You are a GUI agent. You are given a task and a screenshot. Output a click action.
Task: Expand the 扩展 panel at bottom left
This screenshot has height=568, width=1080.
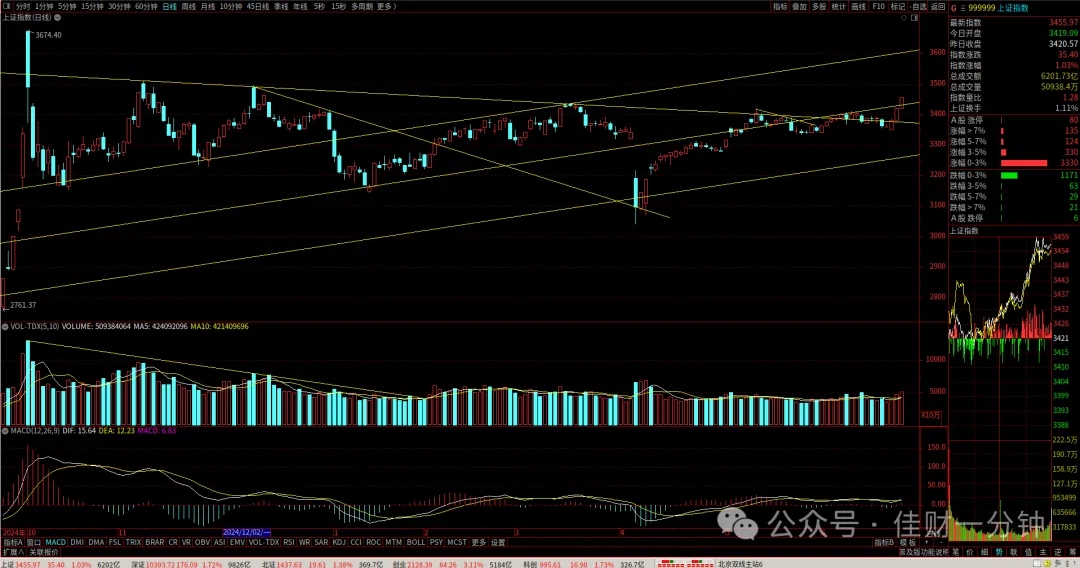(x=12, y=552)
